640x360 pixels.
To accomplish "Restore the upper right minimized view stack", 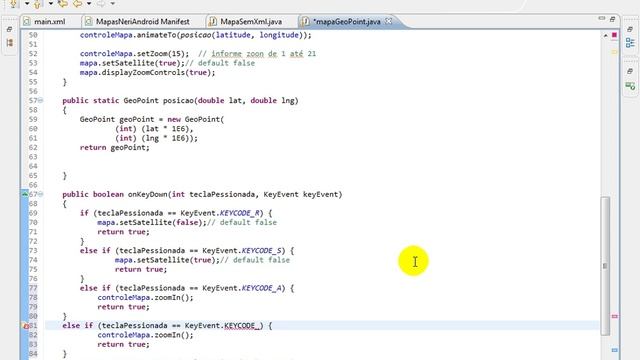I will (x=630, y=29).
